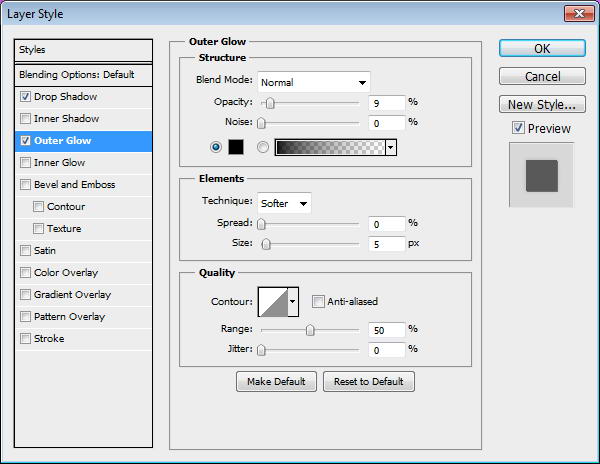Click the Noise value field

click(x=386, y=123)
